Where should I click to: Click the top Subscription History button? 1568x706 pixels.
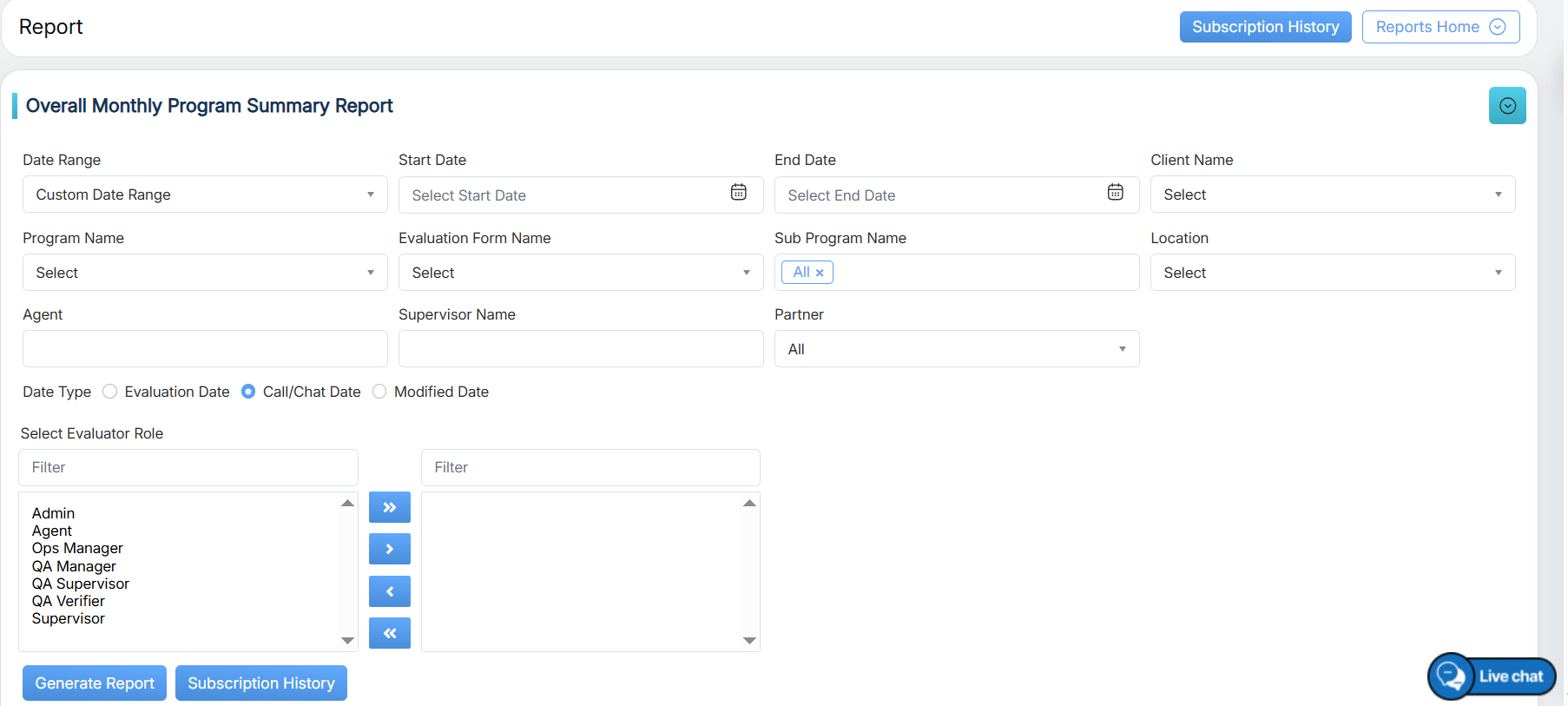tap(1264, 27)
